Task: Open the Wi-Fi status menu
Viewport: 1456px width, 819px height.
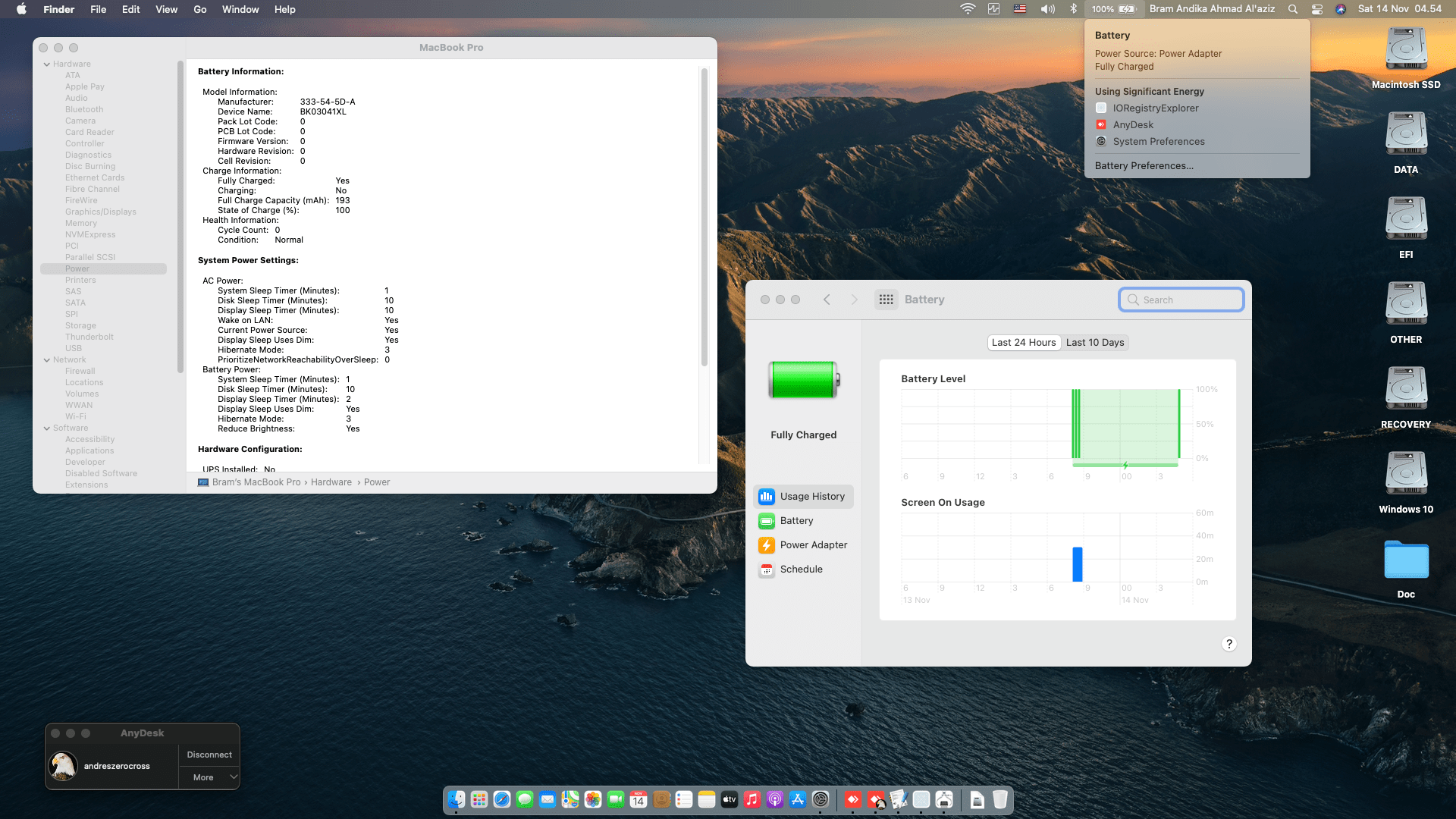Action: point(968,9)
